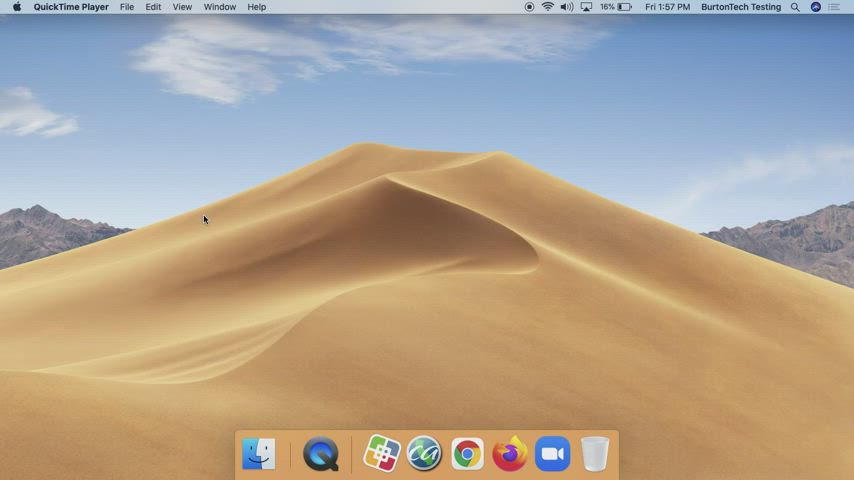Open Finder from the Dock
The image size is (854, 480).
(x=259, y=454)
